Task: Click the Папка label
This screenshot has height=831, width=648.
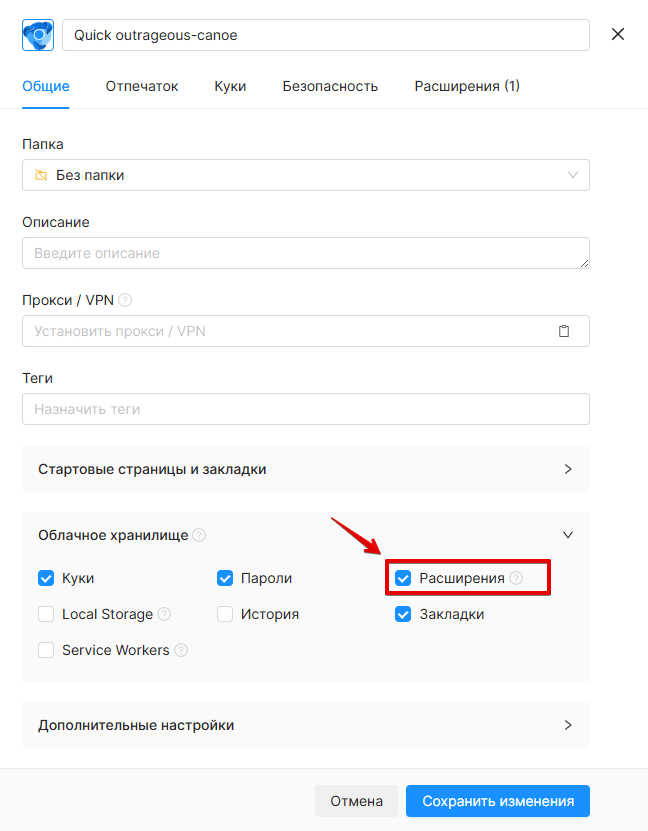Action: 43,144
